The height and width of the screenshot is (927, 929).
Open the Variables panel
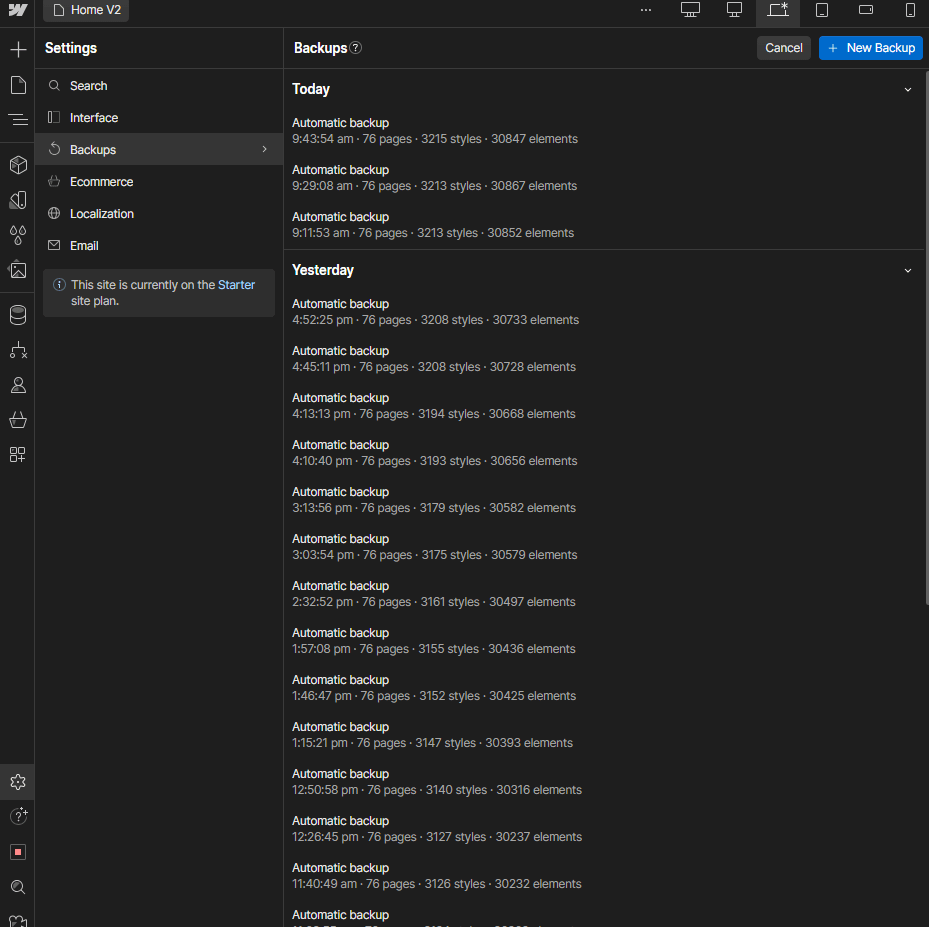coord(17,235)
